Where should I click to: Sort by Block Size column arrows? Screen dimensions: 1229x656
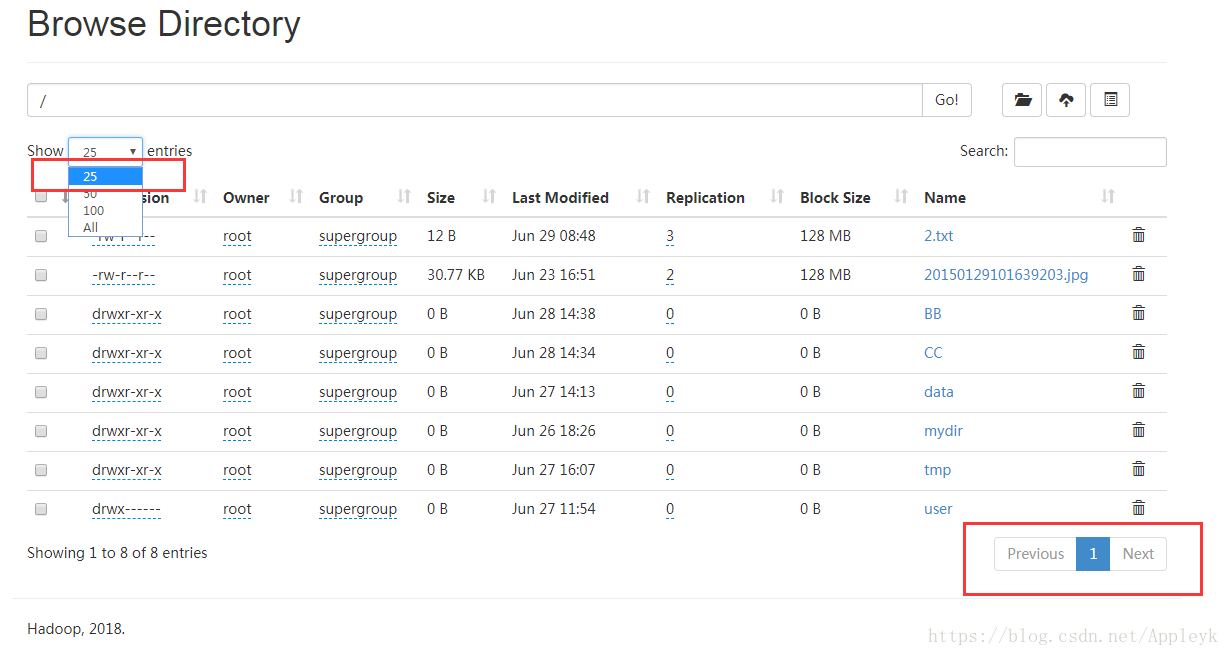[901, 197]
